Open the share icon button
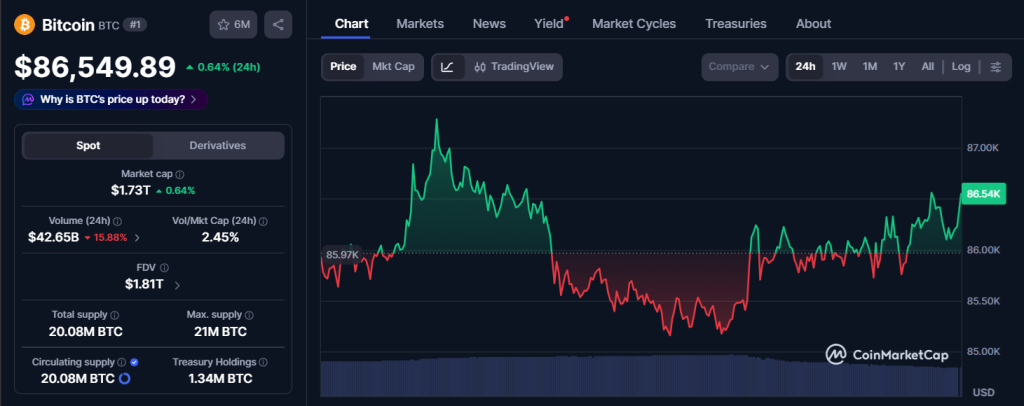 (278, 25)
